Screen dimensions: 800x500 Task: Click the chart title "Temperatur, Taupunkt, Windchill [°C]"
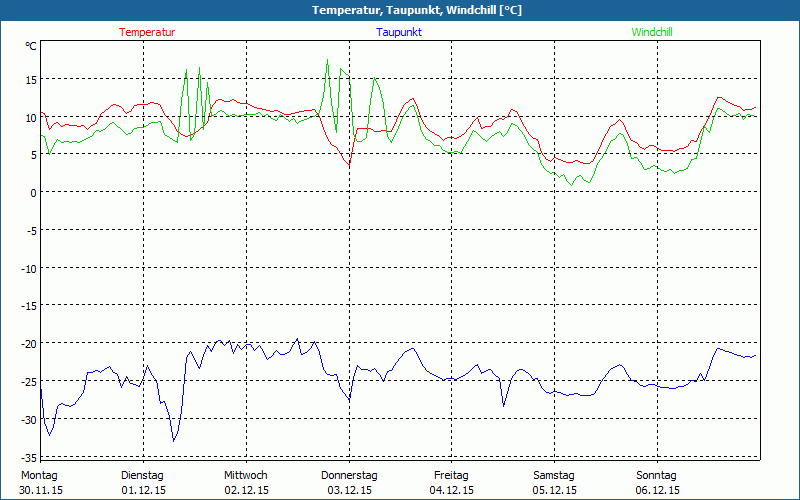(402, 10)
